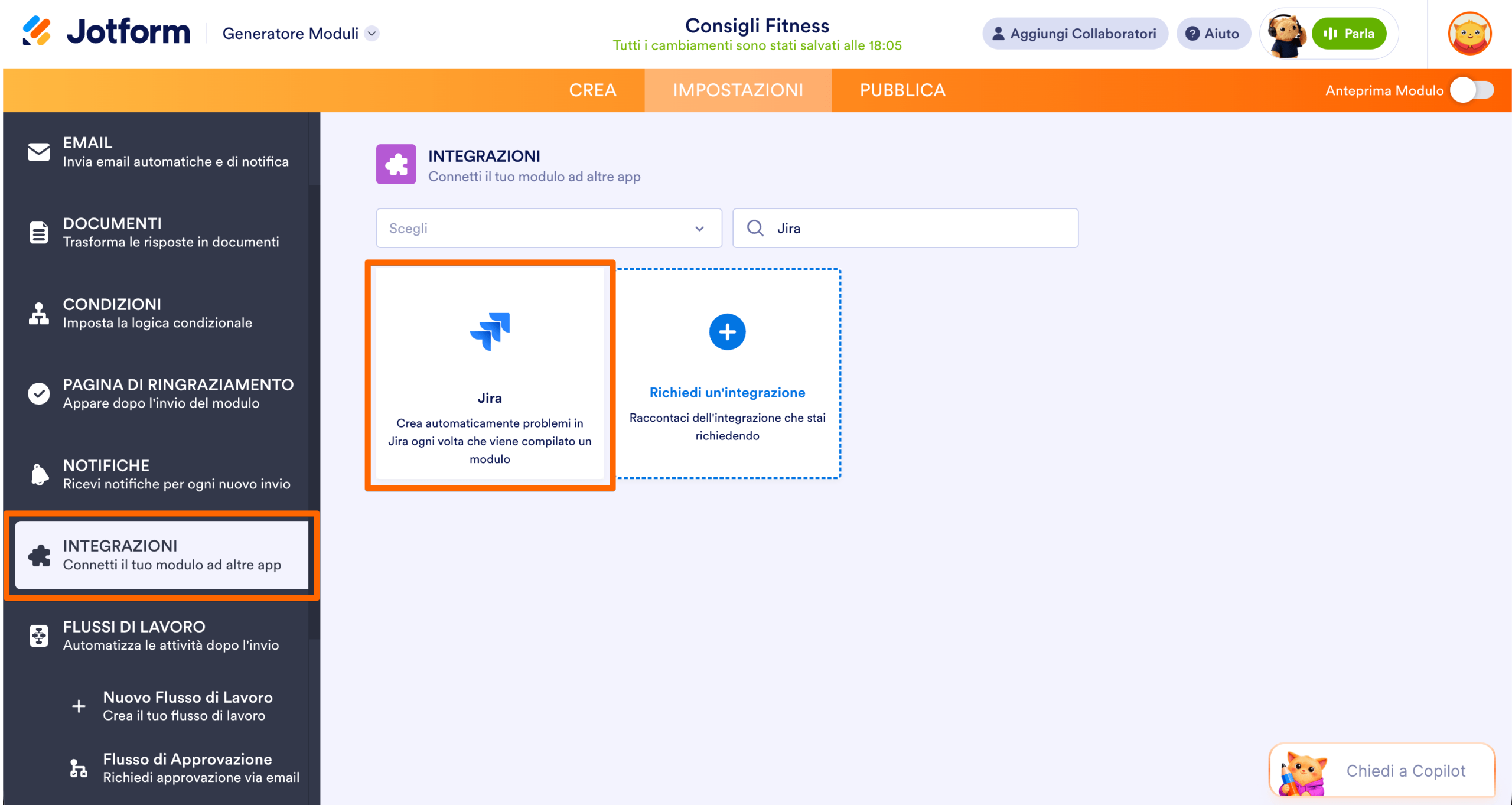The width and height of the screenshot is (1512, 805).
Task: Click the workflow icon for Flussi di Lavoro
Action: (x=39, y=636)
